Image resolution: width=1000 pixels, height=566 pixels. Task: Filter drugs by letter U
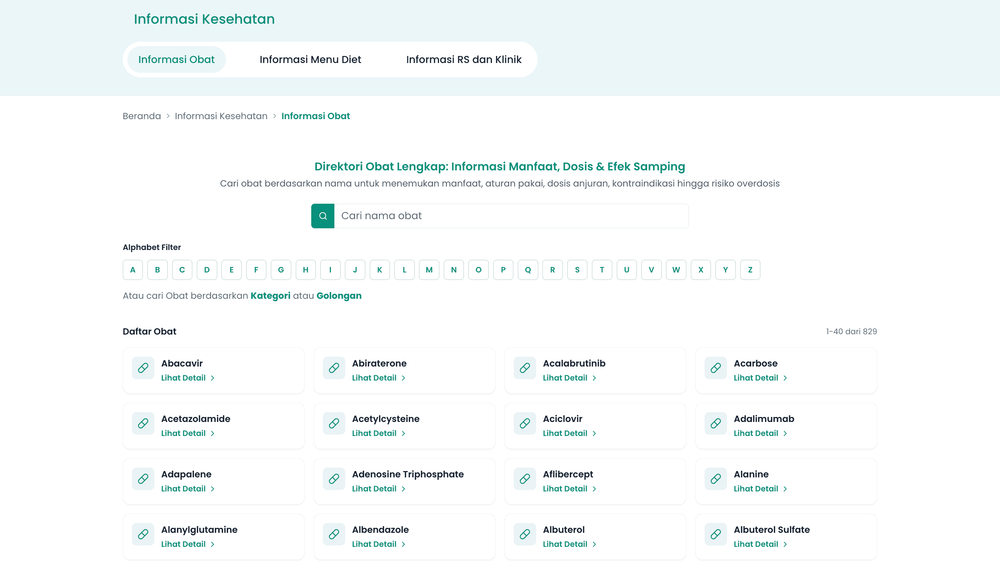coord(627,270)
